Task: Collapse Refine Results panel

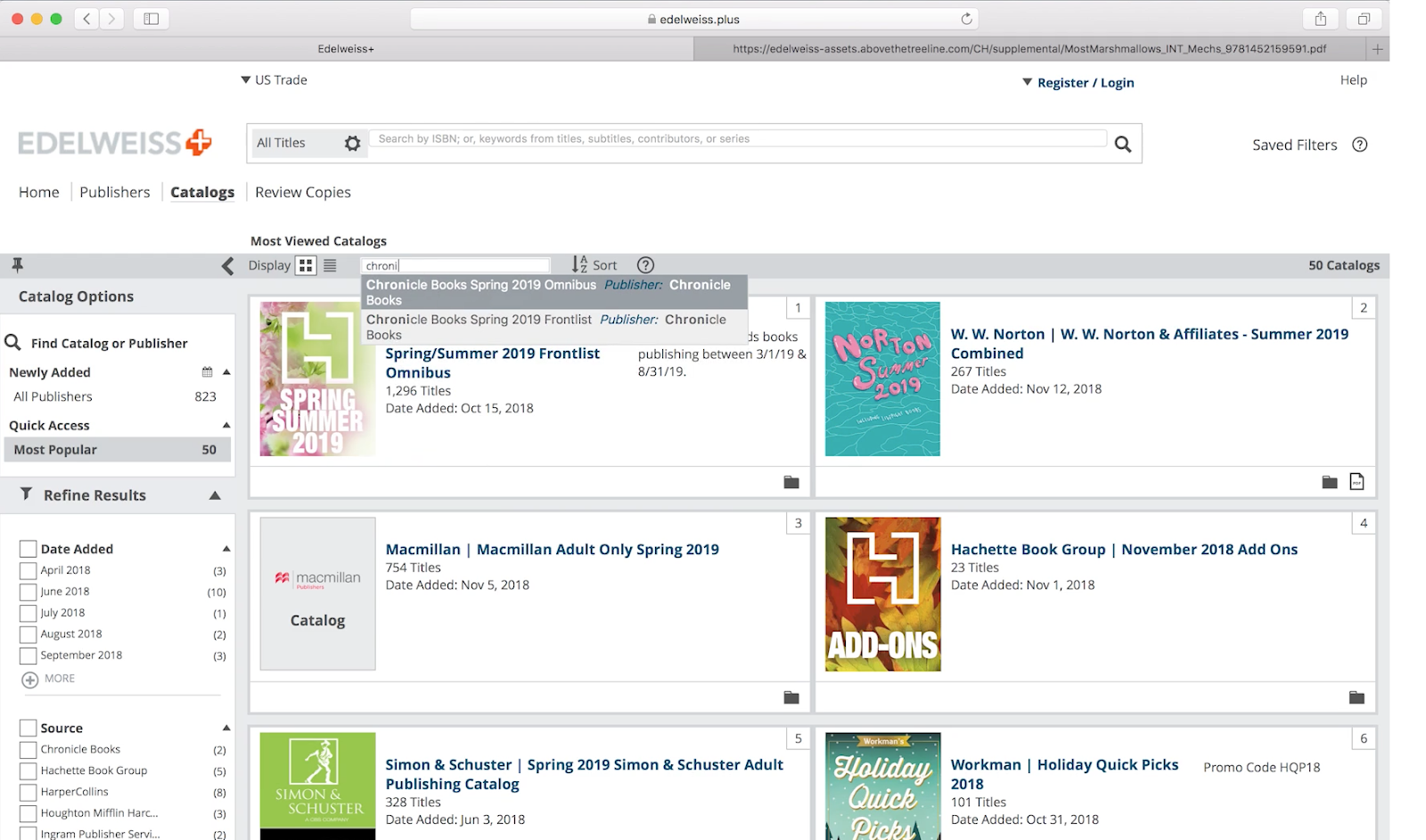Action: coord(215,495)
